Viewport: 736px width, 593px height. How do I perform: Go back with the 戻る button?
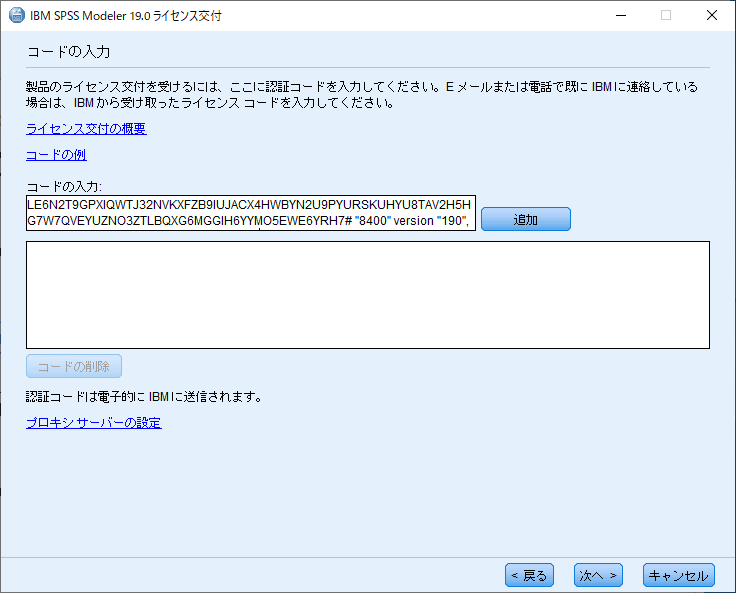(529, 575)
